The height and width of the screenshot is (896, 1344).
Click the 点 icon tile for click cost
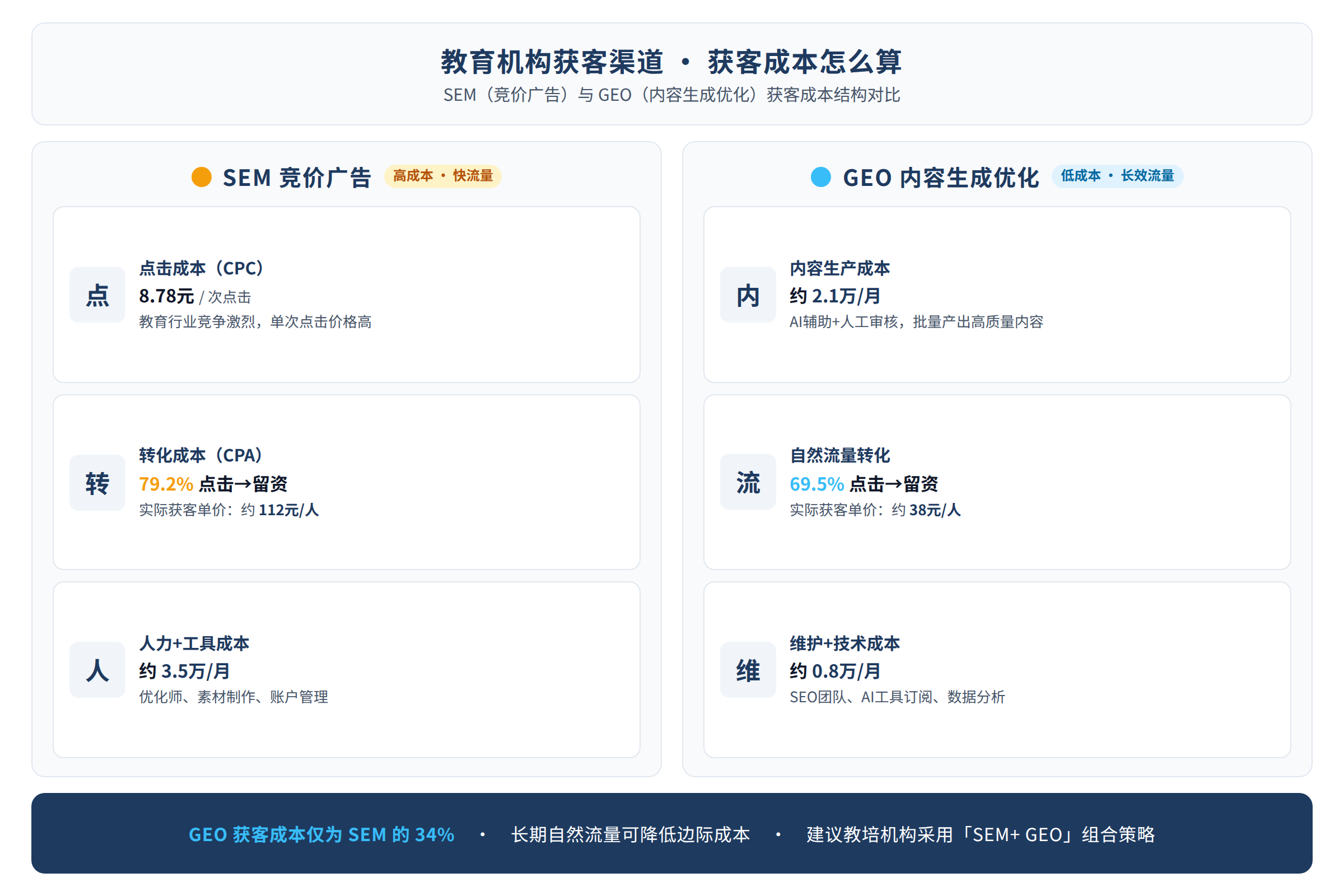point(97,295)
